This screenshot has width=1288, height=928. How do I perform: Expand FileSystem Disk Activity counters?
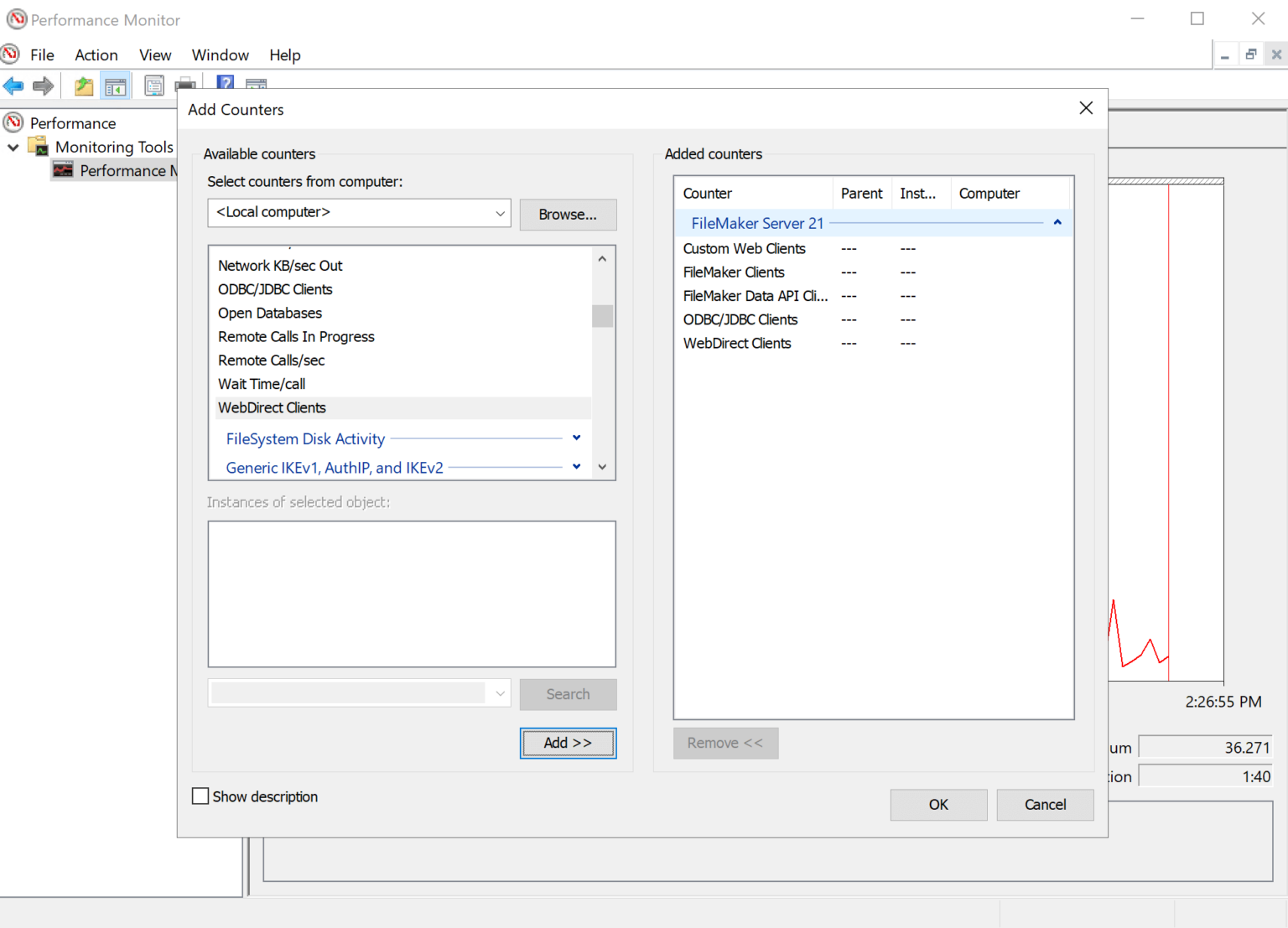(x=575, y=438)
